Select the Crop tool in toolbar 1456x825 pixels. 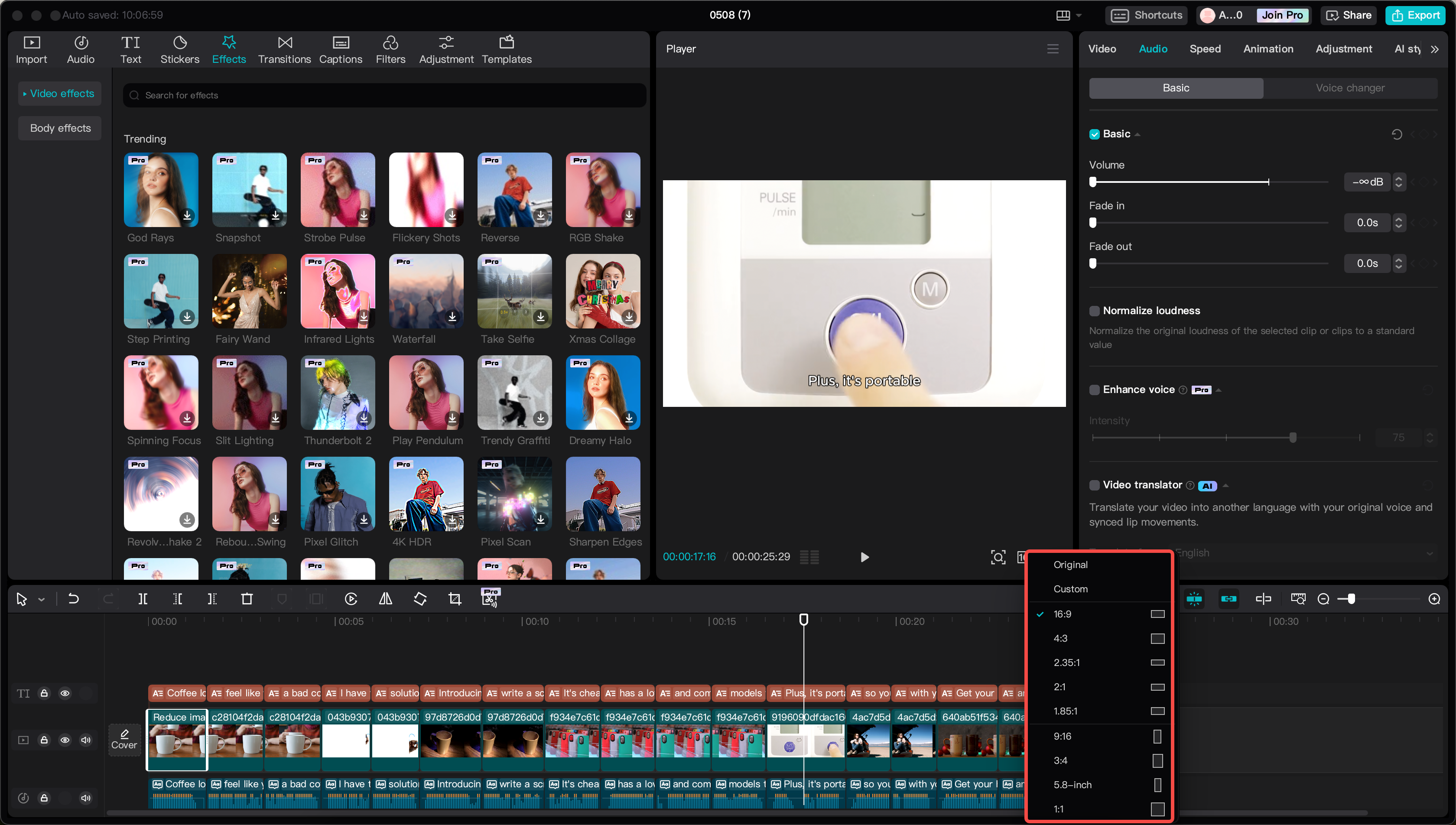click(455, 598)
